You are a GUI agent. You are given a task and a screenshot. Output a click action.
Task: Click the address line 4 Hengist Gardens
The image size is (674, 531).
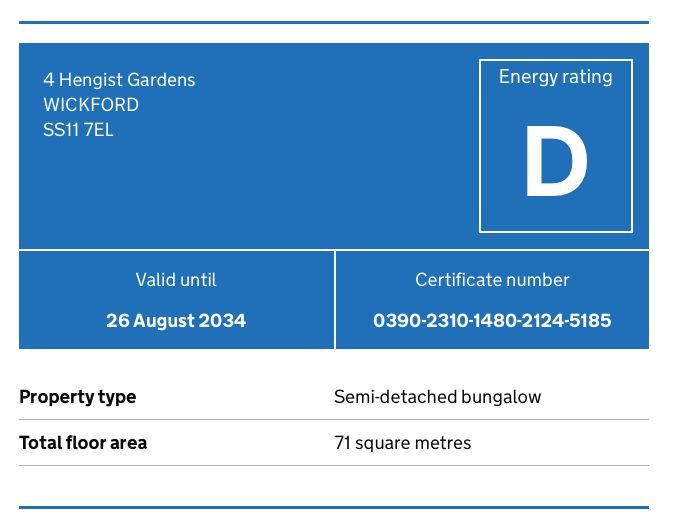click(x=119, y=80)
